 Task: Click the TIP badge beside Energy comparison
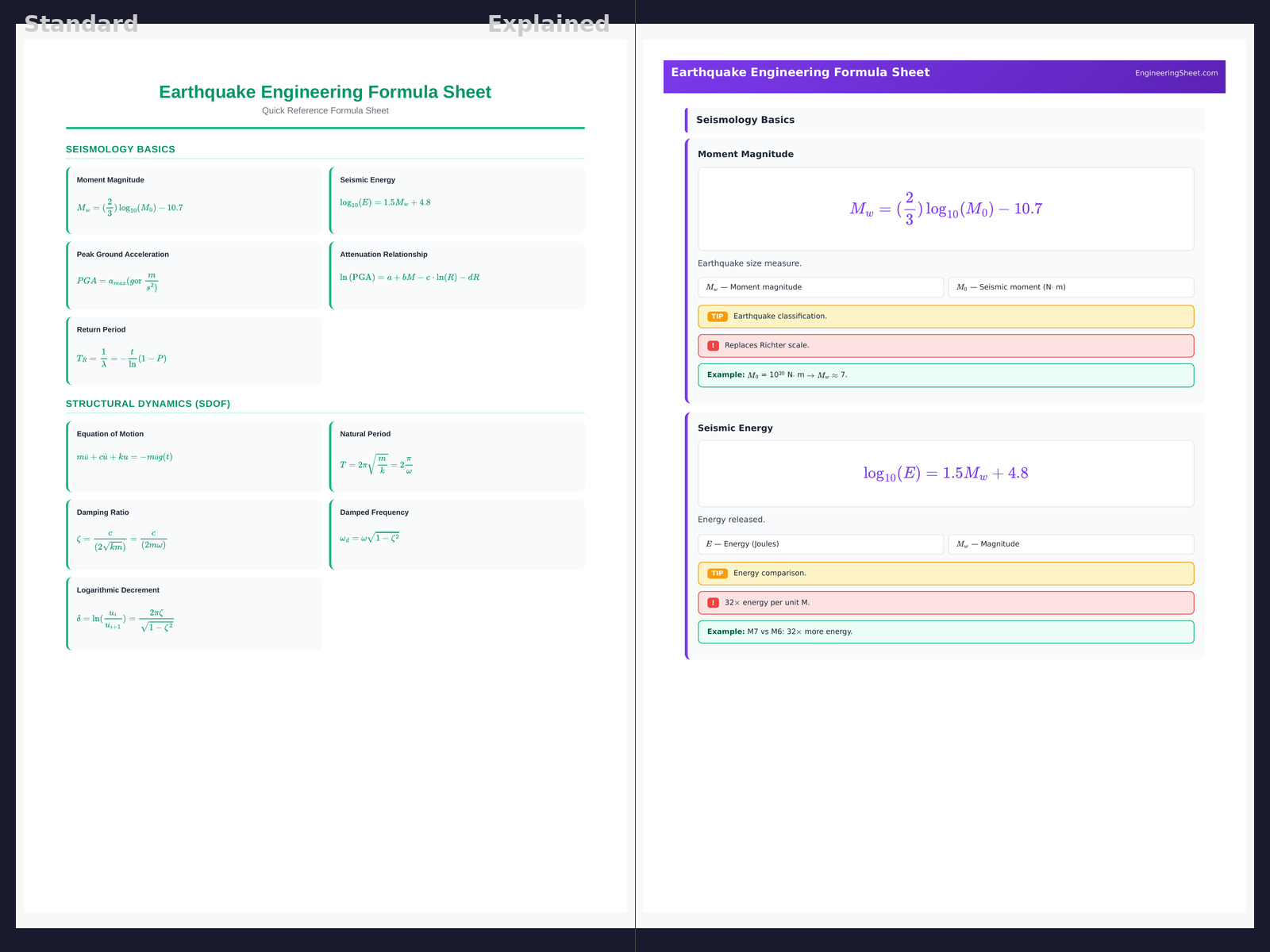717,574
